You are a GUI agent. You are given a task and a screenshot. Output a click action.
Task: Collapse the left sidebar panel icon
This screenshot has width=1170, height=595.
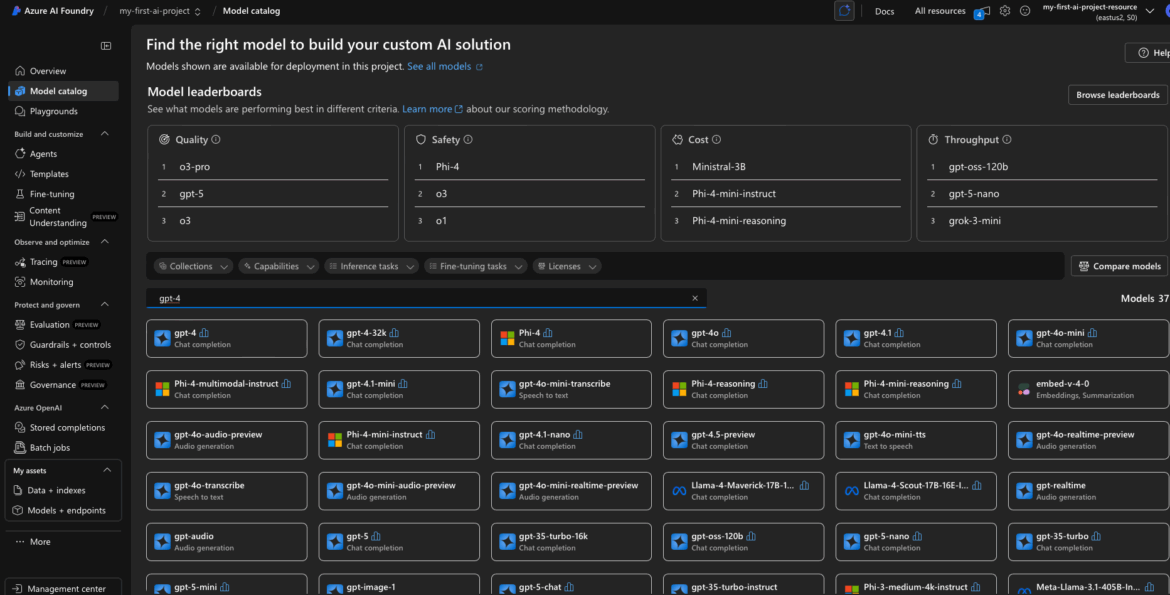point(106,46)
